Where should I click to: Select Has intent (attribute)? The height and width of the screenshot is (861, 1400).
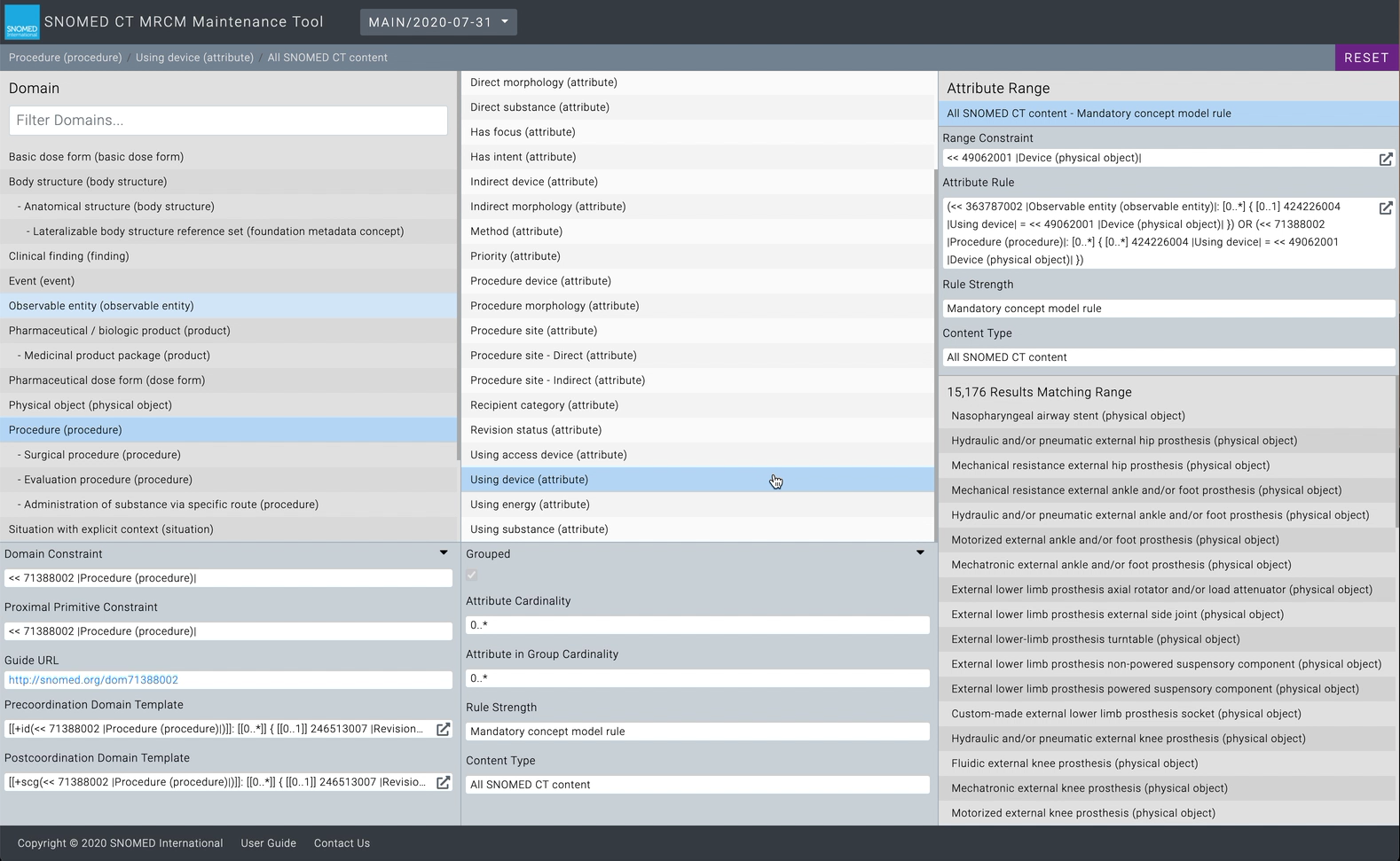pos(697,157)
